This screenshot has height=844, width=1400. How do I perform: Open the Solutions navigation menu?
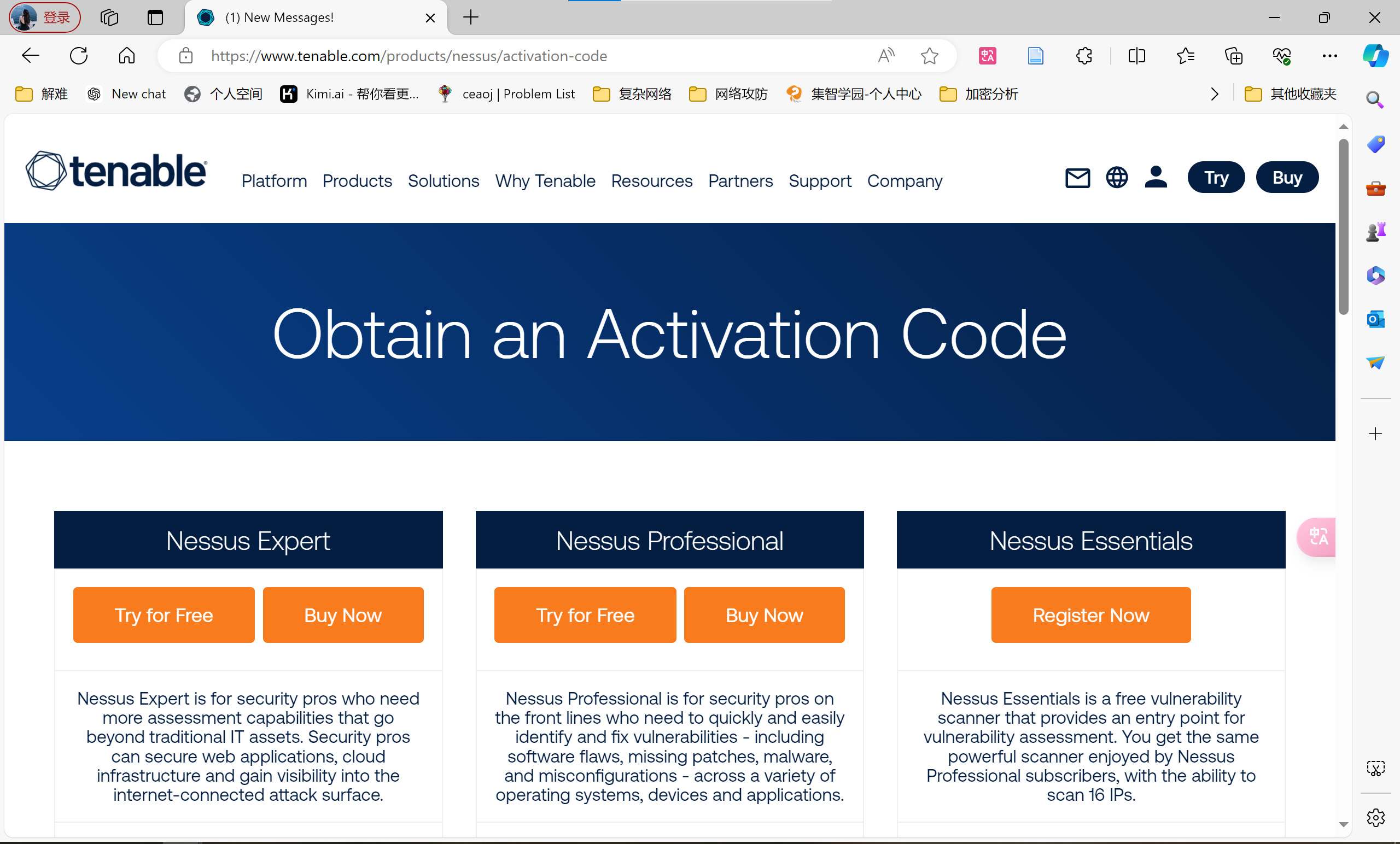pos(443,180)
